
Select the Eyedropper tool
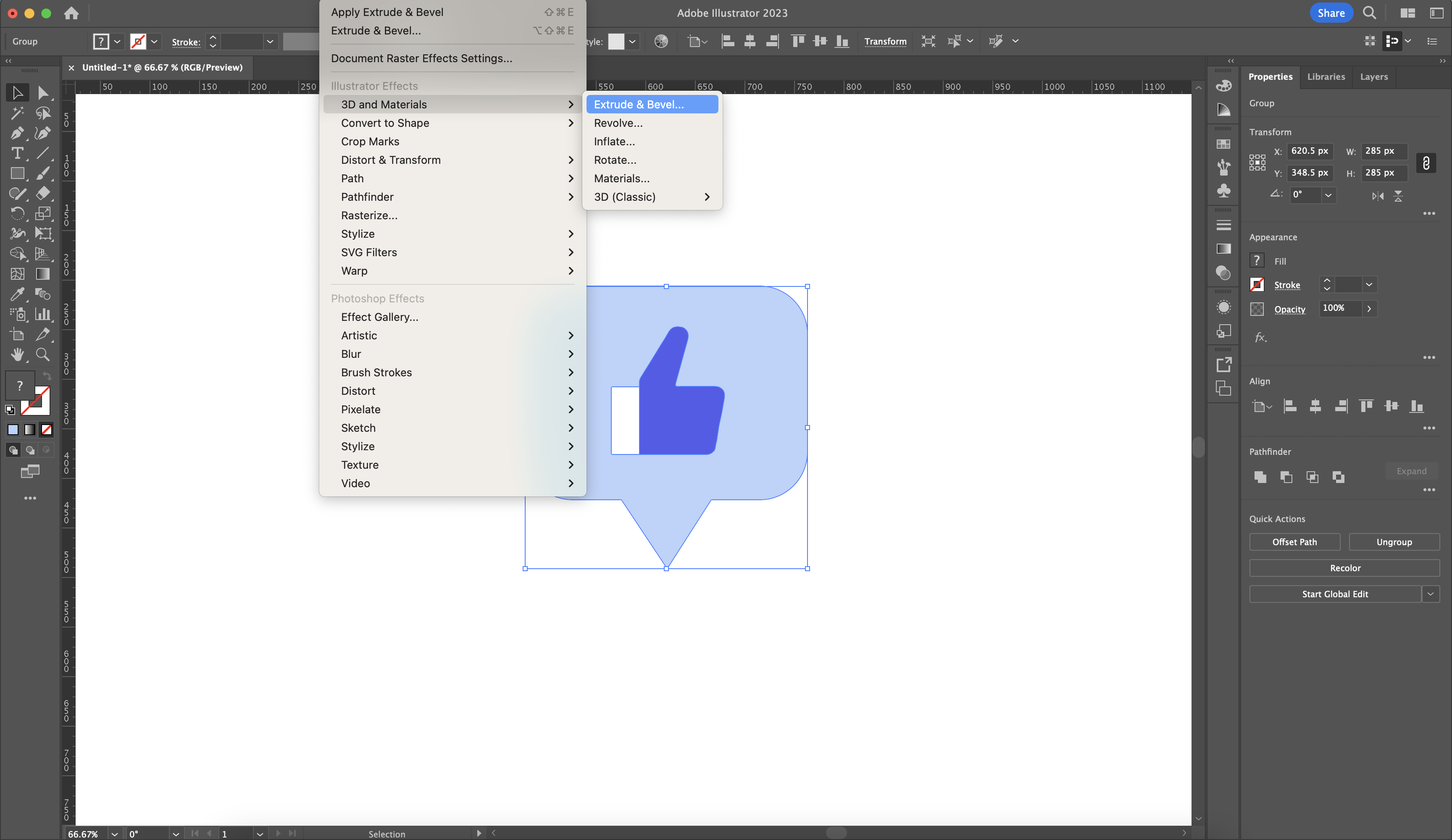pos(17,294)
